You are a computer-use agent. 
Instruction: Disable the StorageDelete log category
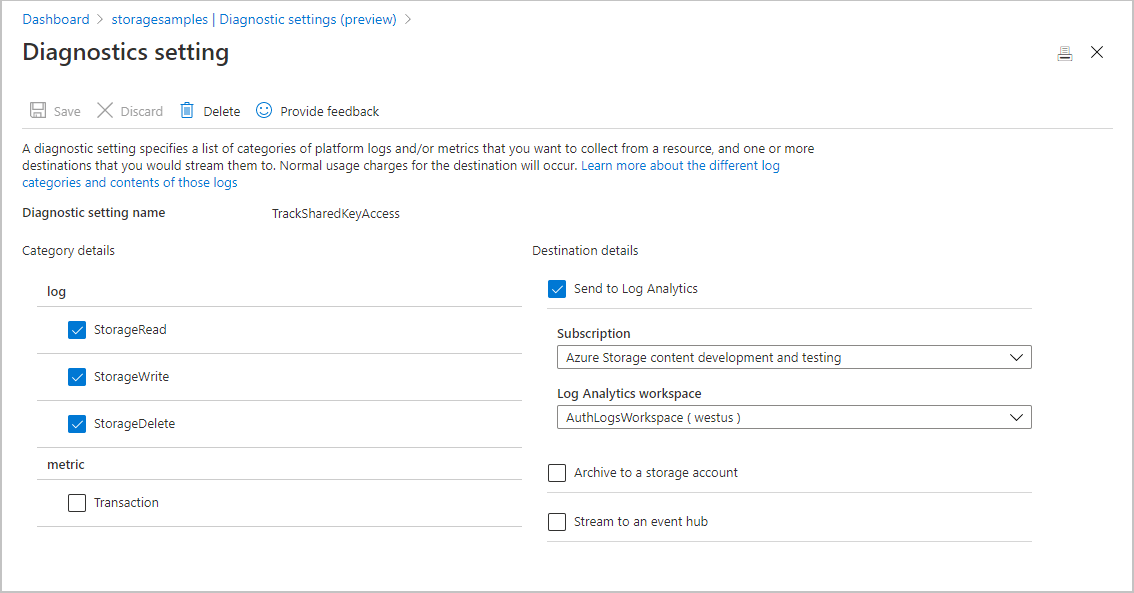click(77, 423)
